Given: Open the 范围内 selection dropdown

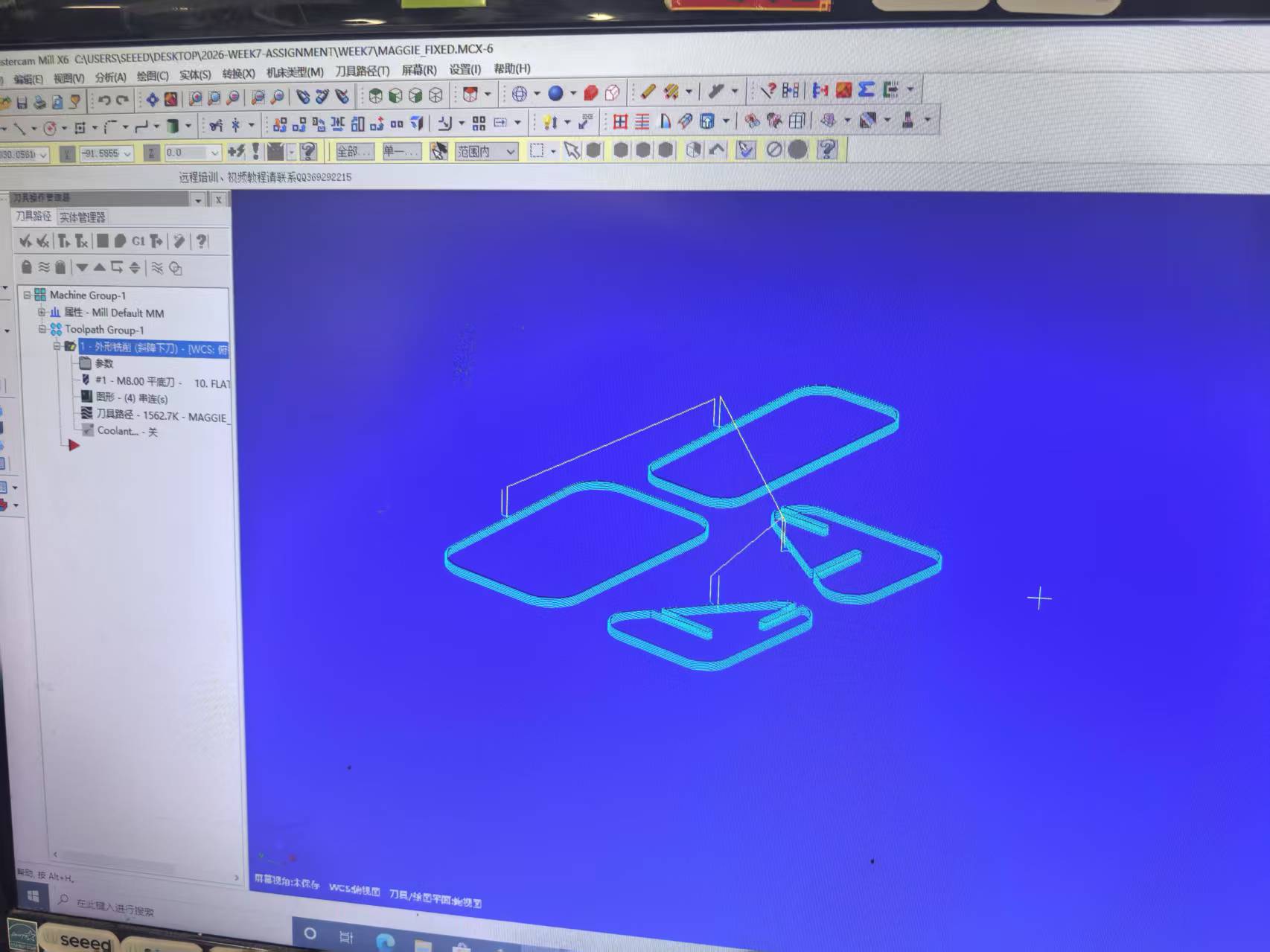Looking at the screenshot, I should click(x=511, y=151).
